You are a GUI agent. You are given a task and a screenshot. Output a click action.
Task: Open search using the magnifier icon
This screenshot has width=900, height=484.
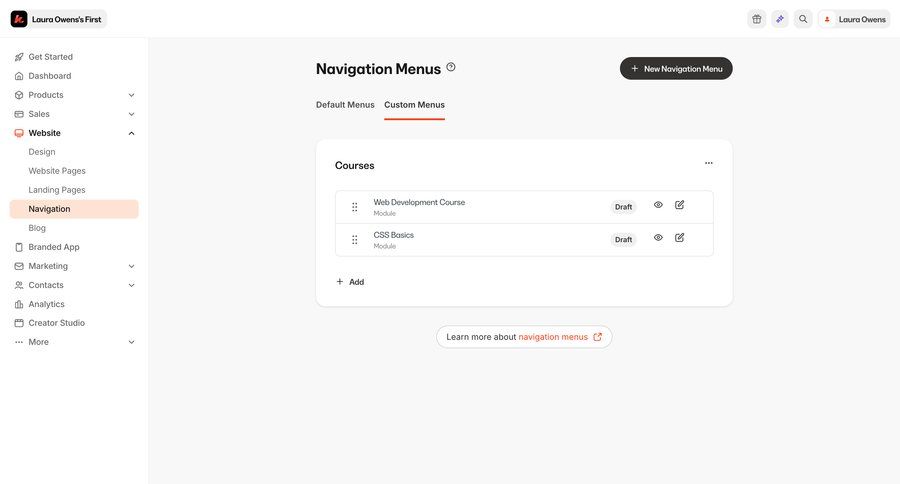click(803, 19)
